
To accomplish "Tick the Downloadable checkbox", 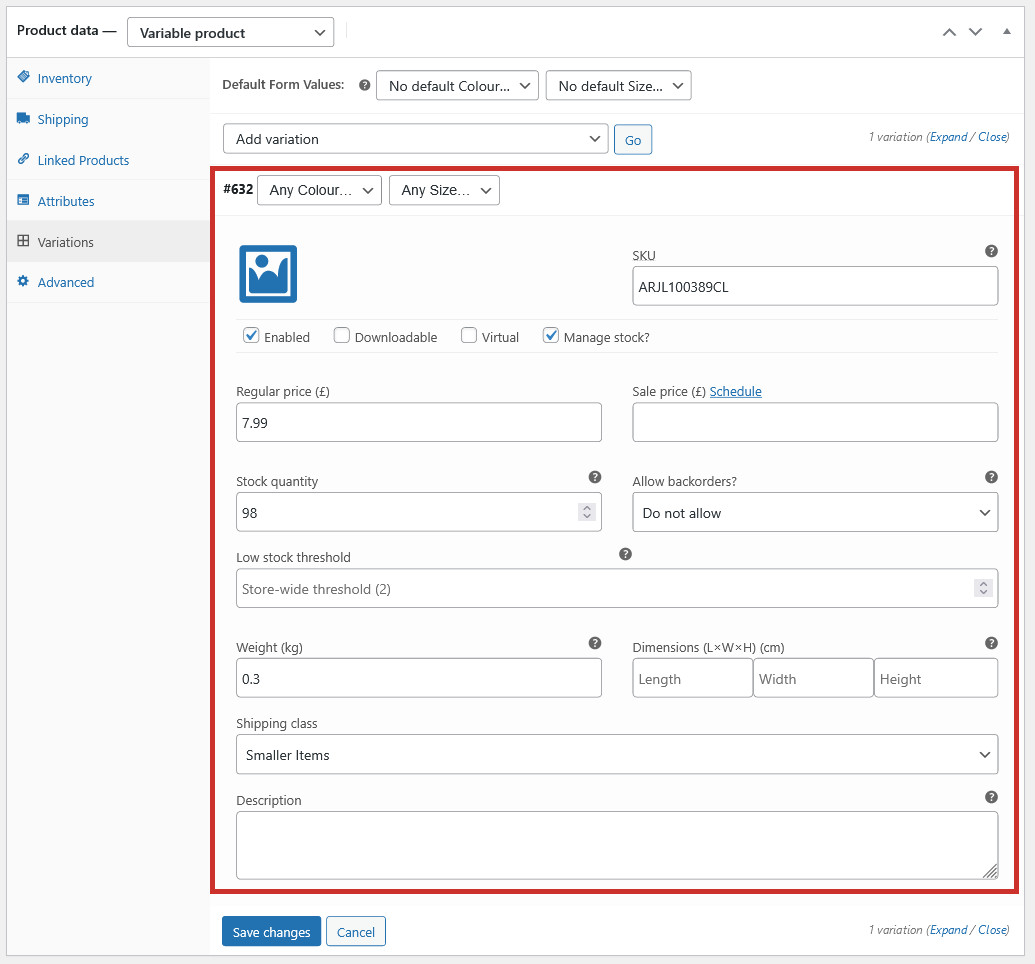I will click(x=341, y=335).
